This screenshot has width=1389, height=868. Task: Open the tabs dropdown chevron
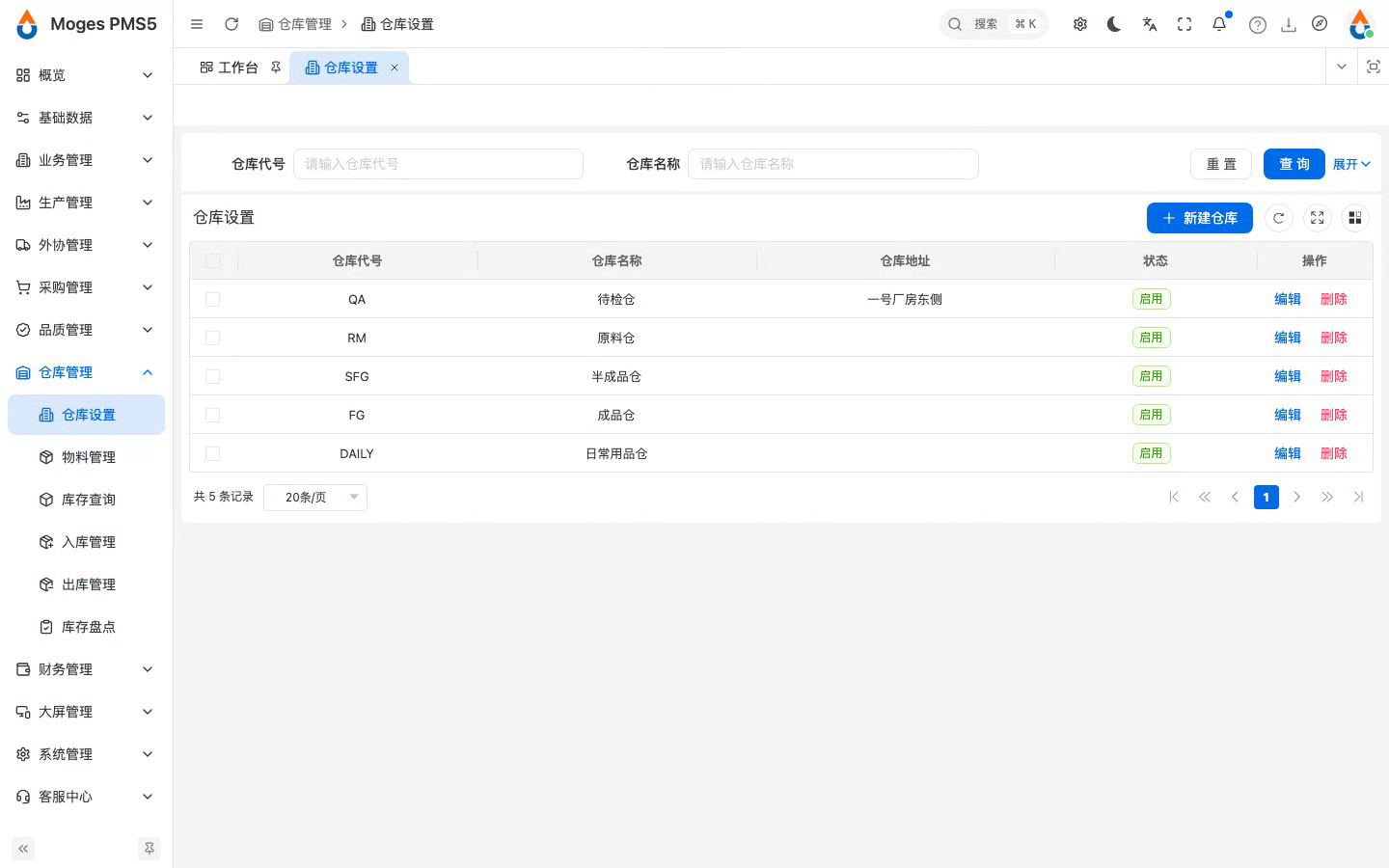(1342, 67)
